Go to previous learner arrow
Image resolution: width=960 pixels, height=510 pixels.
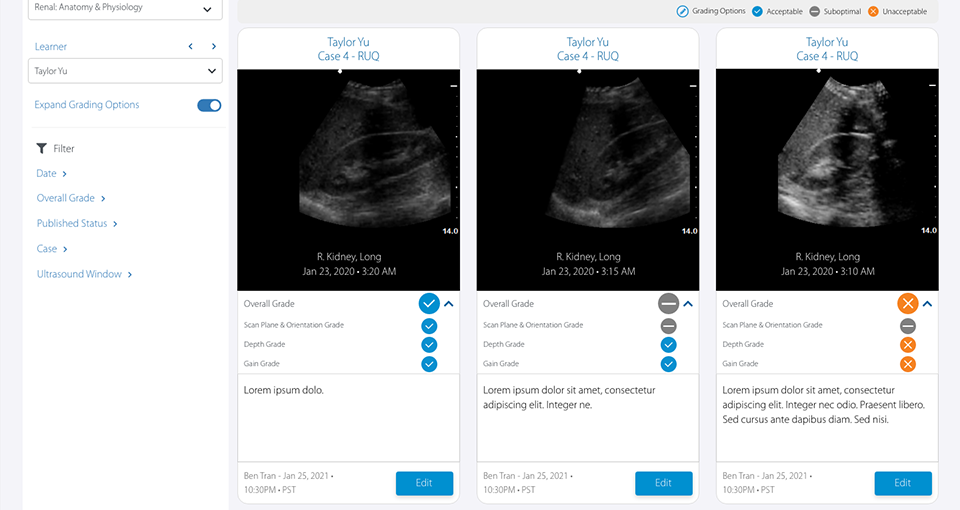[x=190, y=47]
